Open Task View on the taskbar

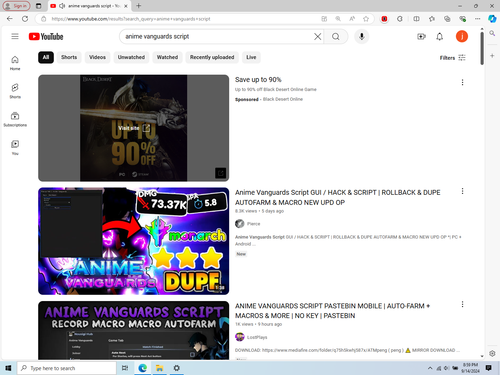(125, 368)
